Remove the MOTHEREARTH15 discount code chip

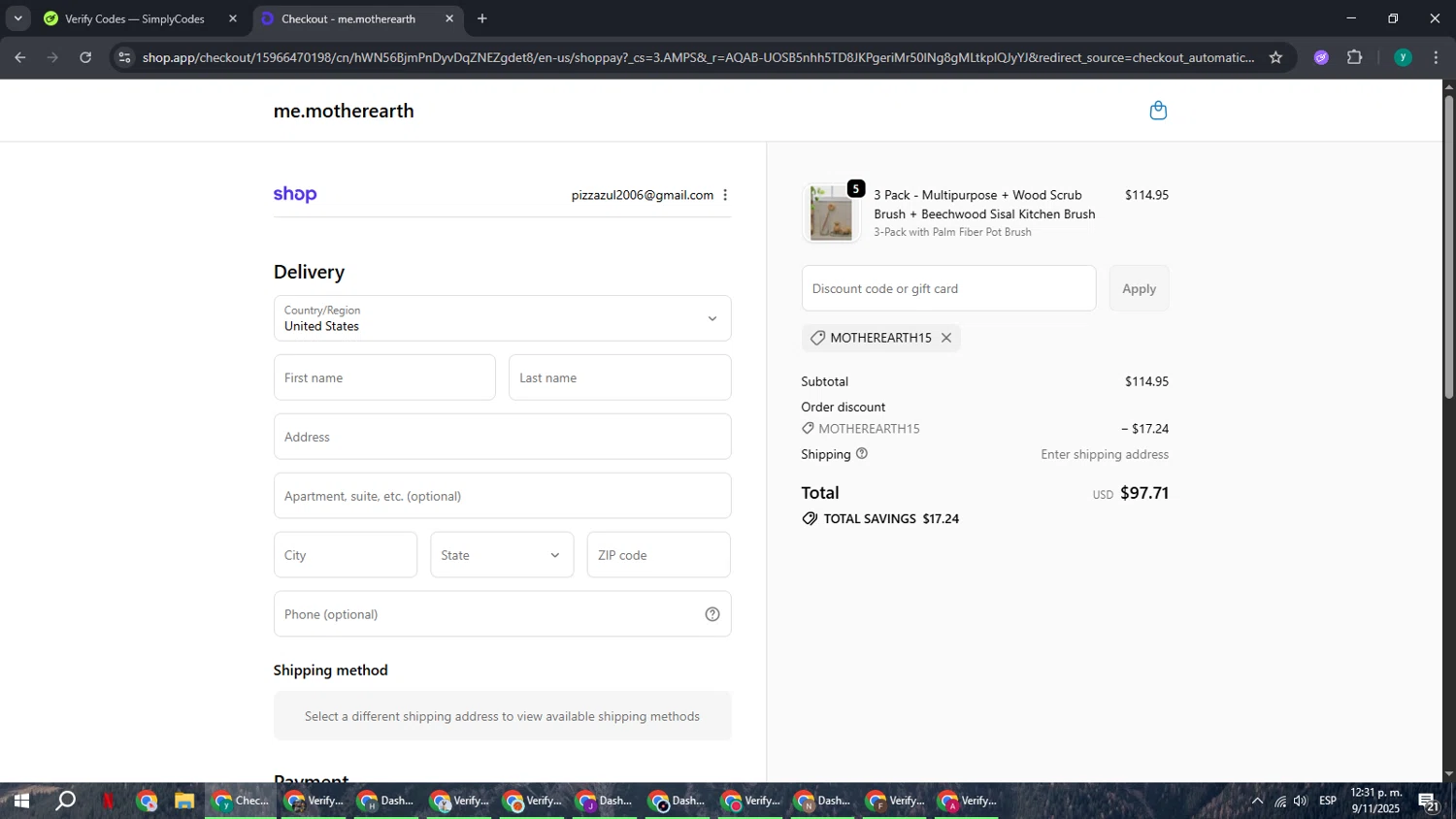tap(946, 338)
